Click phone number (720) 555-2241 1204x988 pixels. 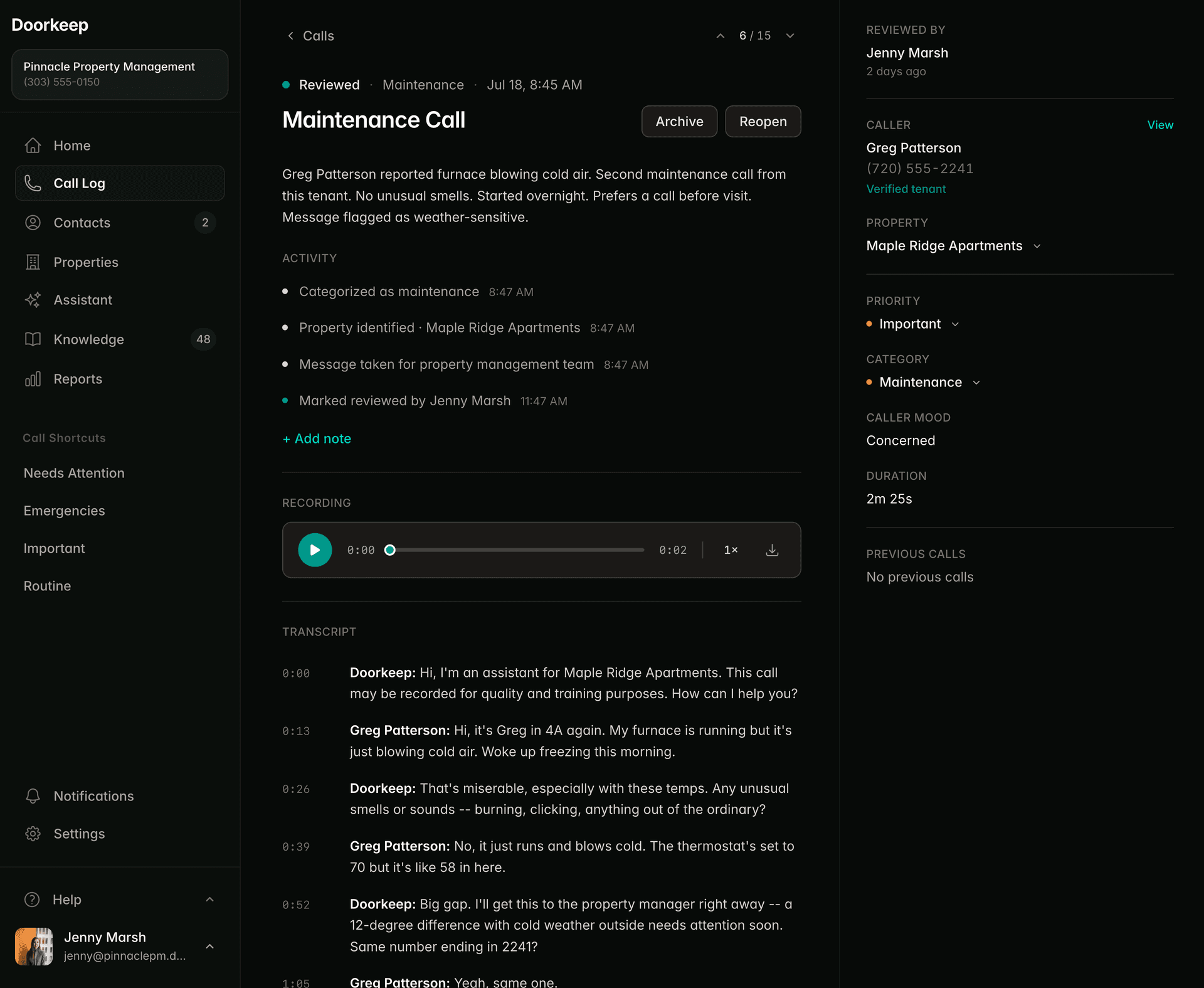click(x=920, y=168)
